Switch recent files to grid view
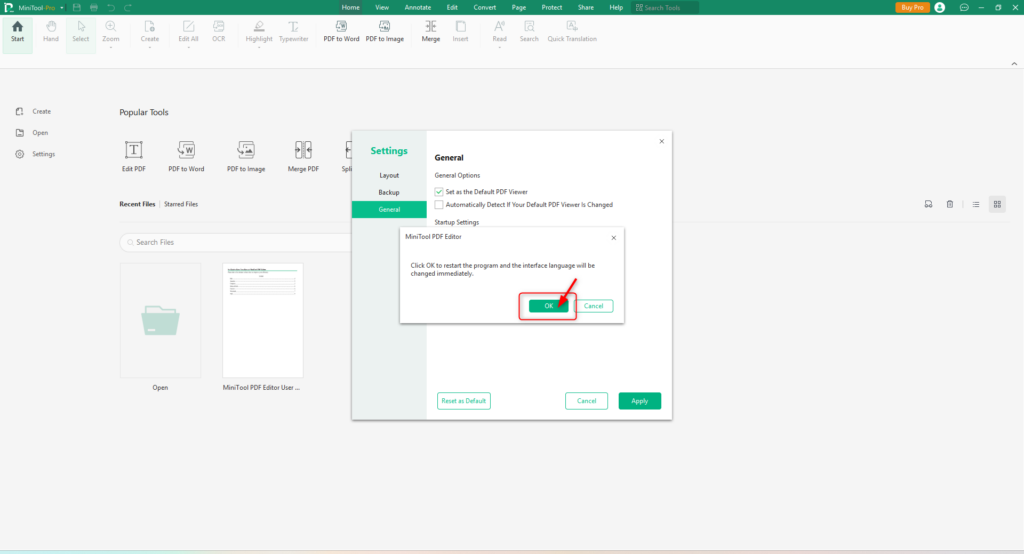Screen dimensions: 1024x554 pos(997,204)
